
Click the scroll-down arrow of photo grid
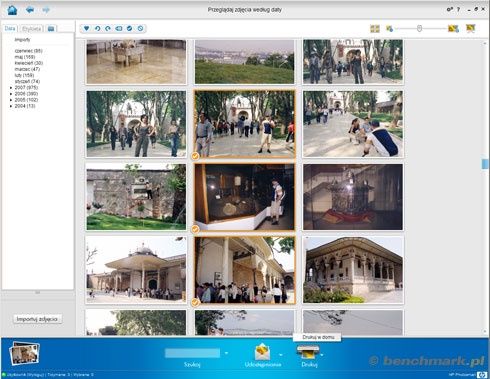485,331
